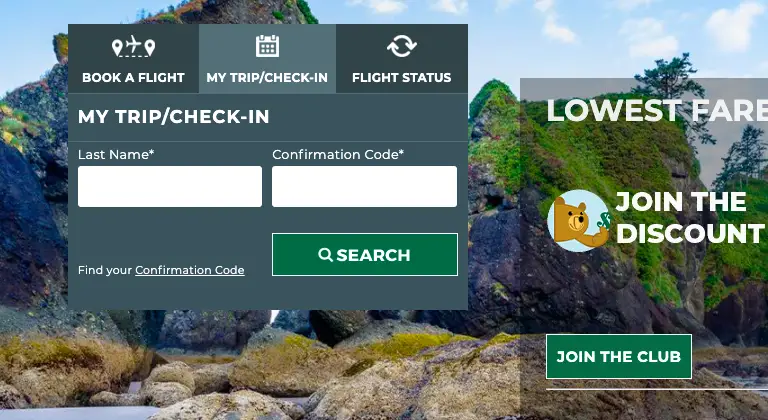Click the green SEARCH button

click(365, 255)
